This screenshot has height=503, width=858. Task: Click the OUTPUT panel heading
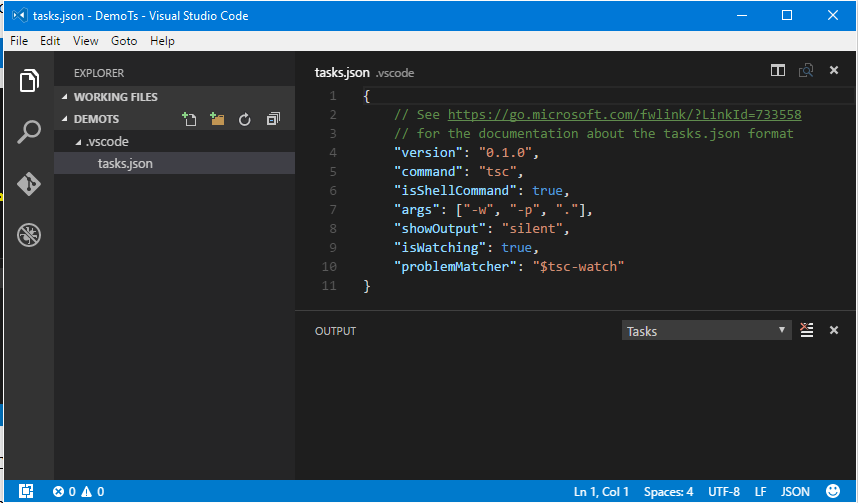pyautogui.click(x=335, y=331)
